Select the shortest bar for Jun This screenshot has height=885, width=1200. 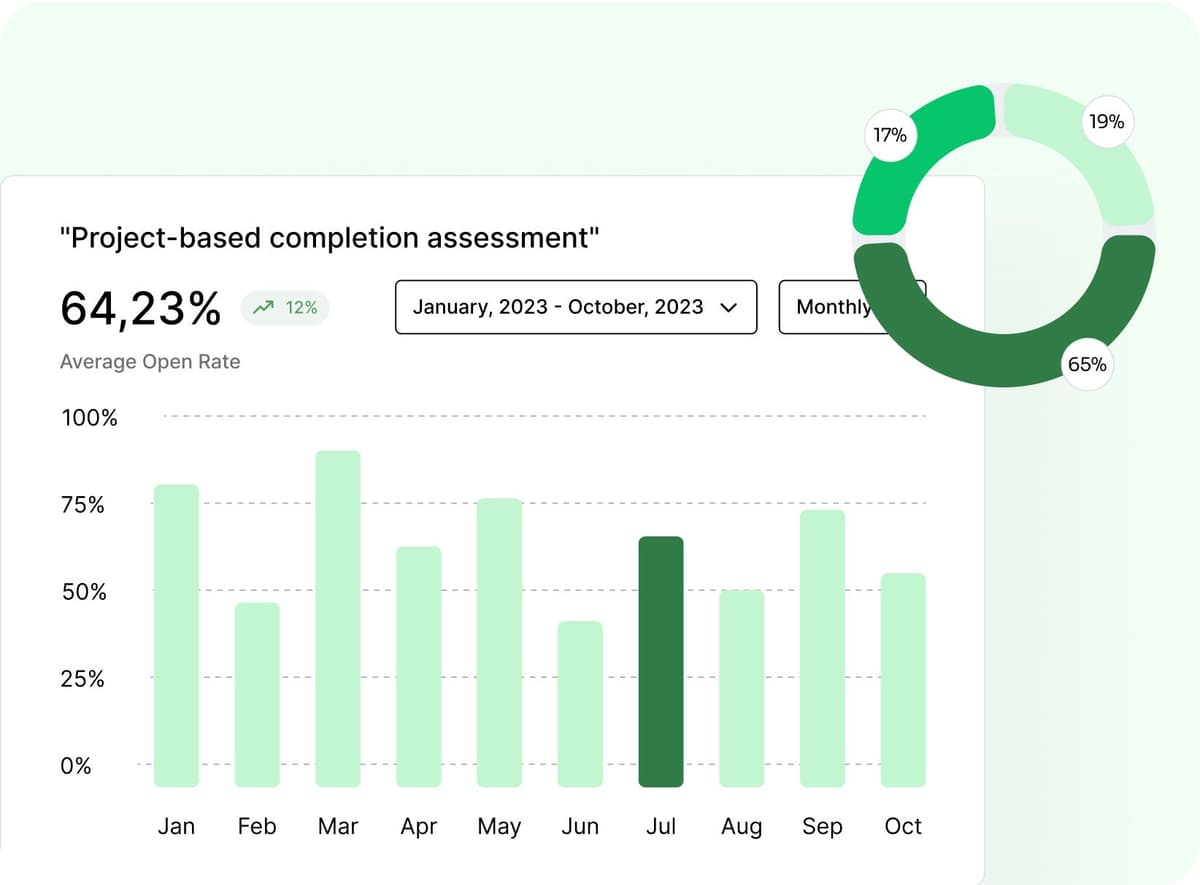click(580, 703)
